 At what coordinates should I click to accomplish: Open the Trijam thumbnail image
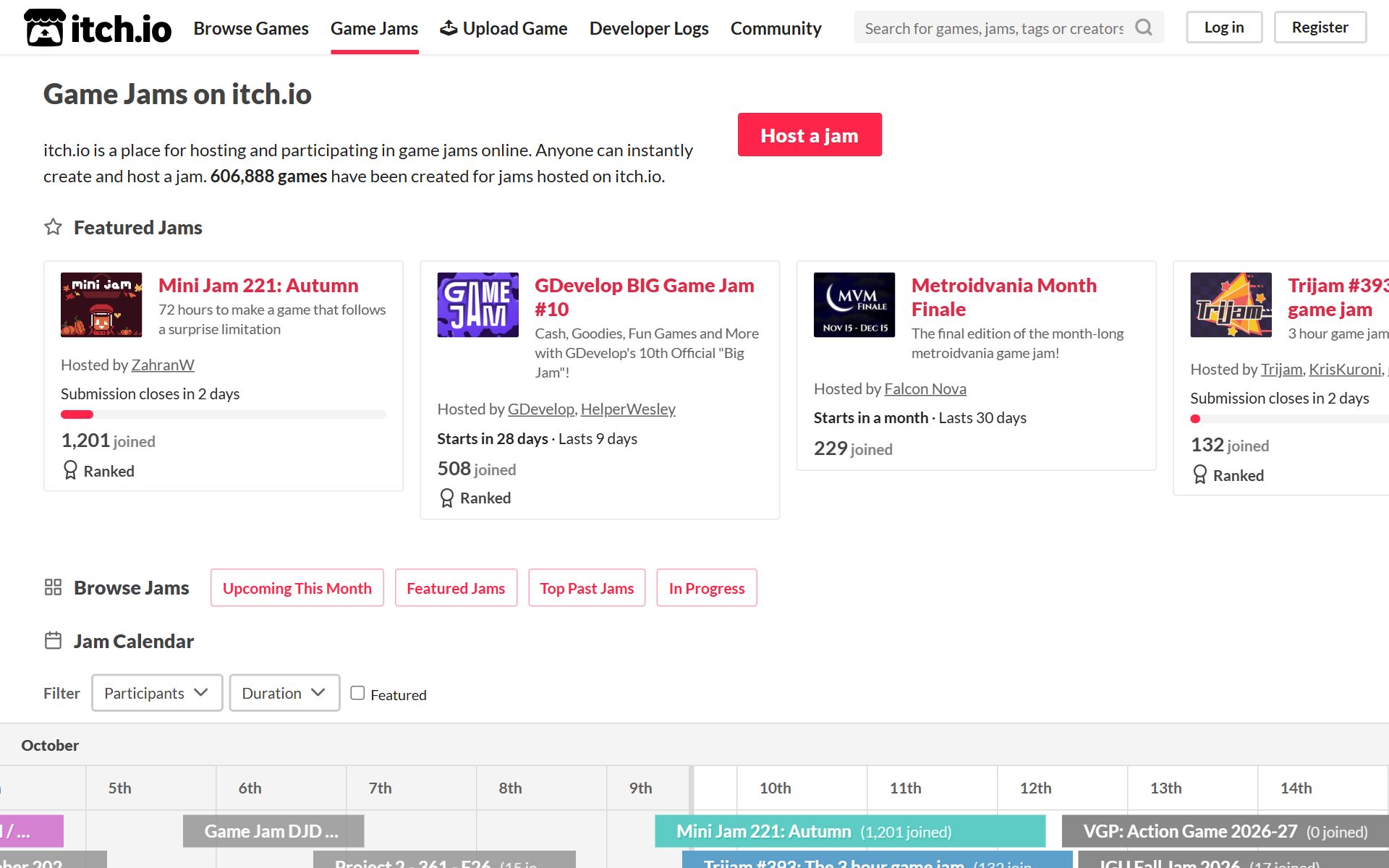(x=1231, y=305)
